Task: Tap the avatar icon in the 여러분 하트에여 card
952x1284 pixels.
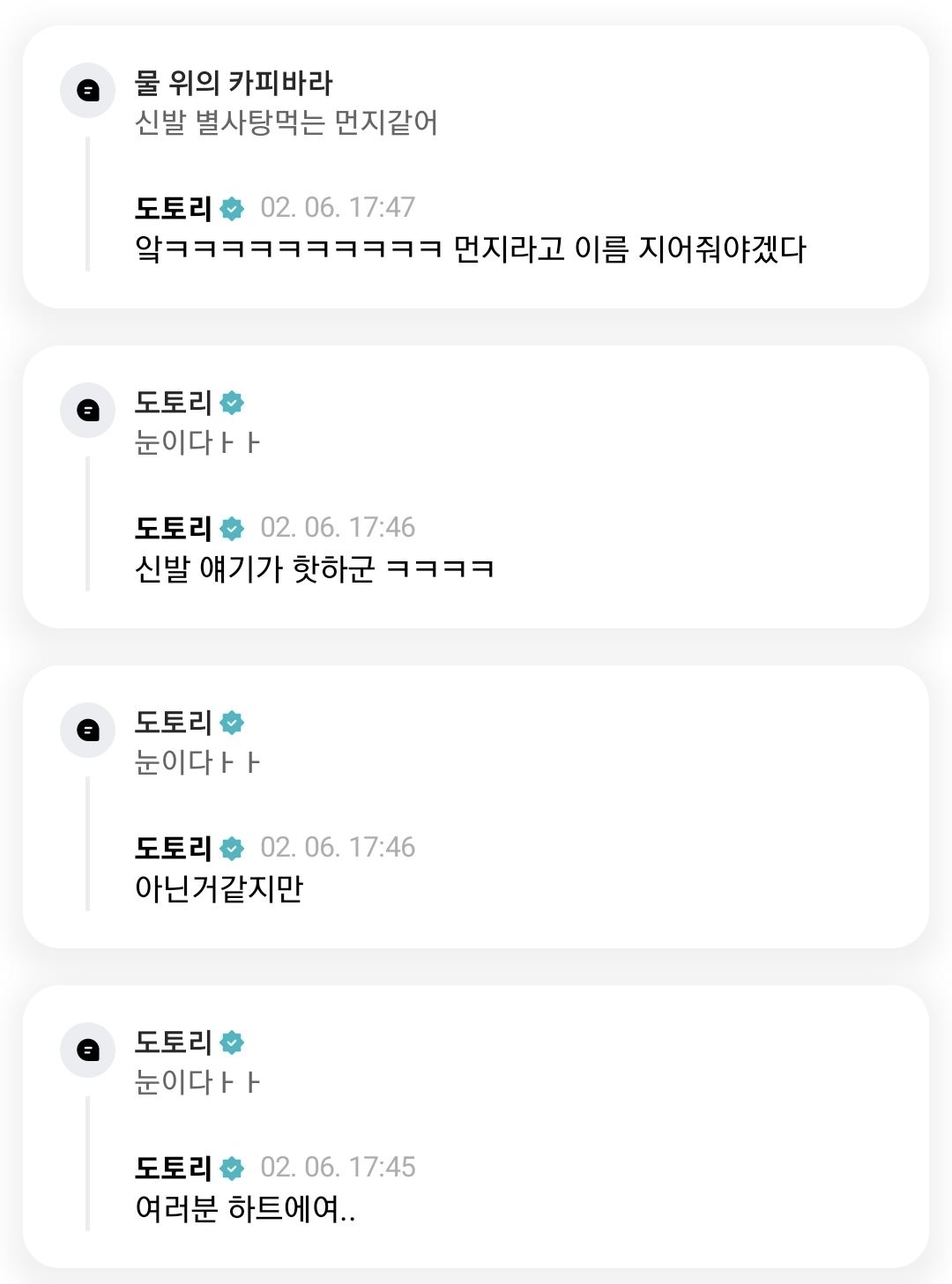Action: point(87,1050)
